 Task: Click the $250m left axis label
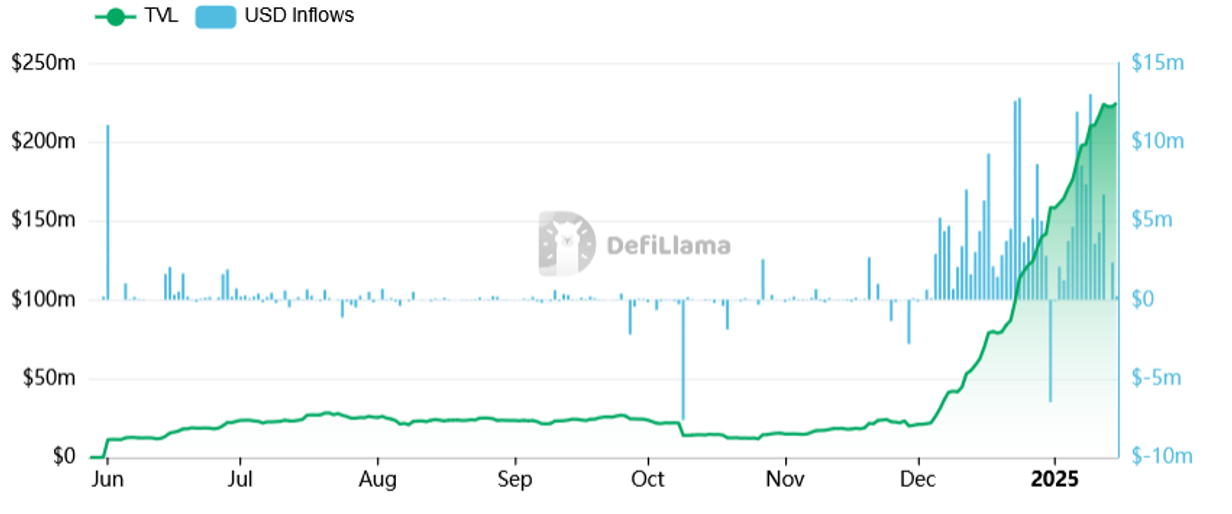[x=42, y=63]
